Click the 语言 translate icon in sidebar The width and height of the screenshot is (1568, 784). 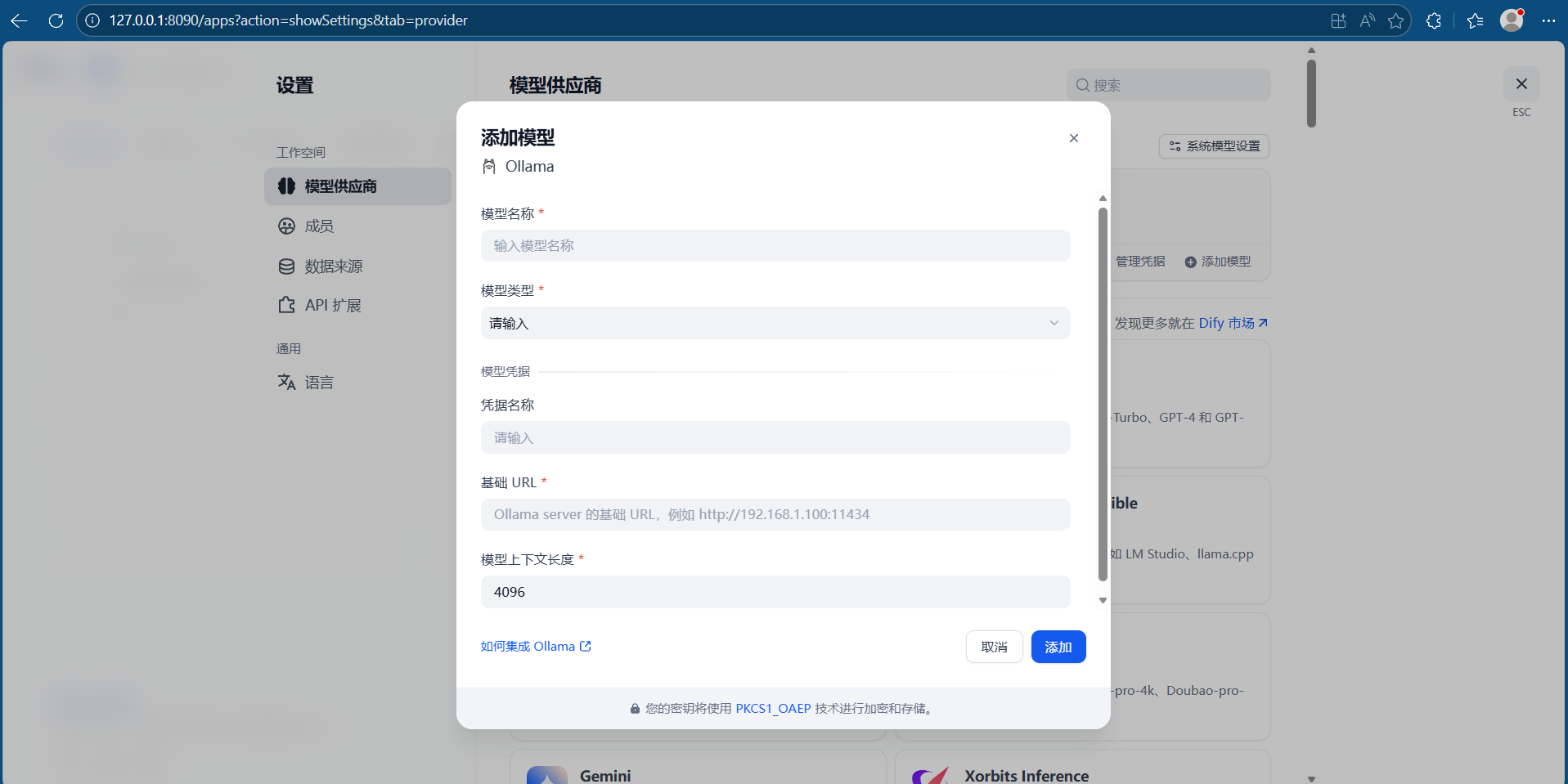pyautogui.click(x=286, y=382)
